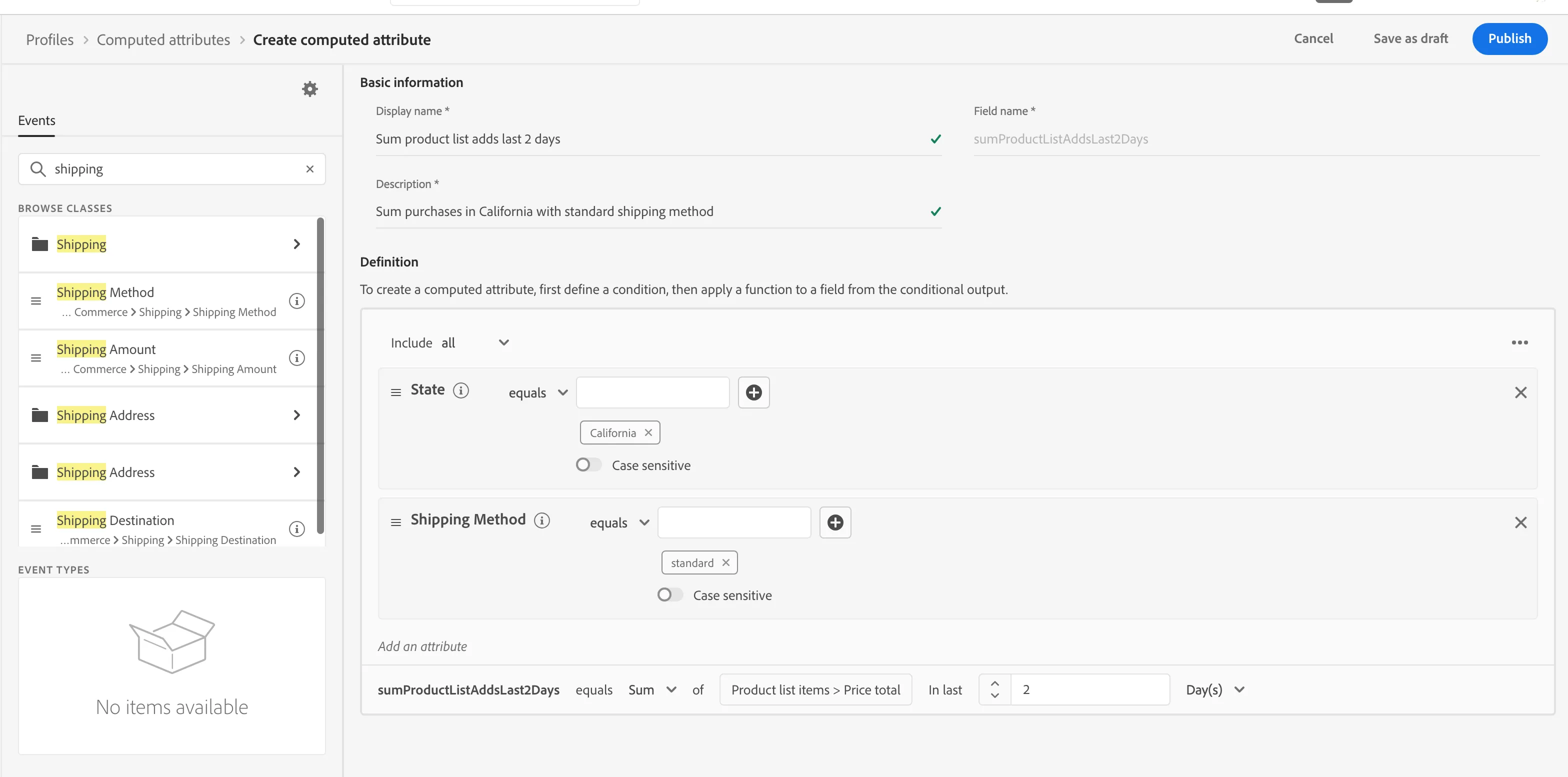The image size is (1568, 777).
Task: Click the State value input box
Action: [x=652, y=392]
